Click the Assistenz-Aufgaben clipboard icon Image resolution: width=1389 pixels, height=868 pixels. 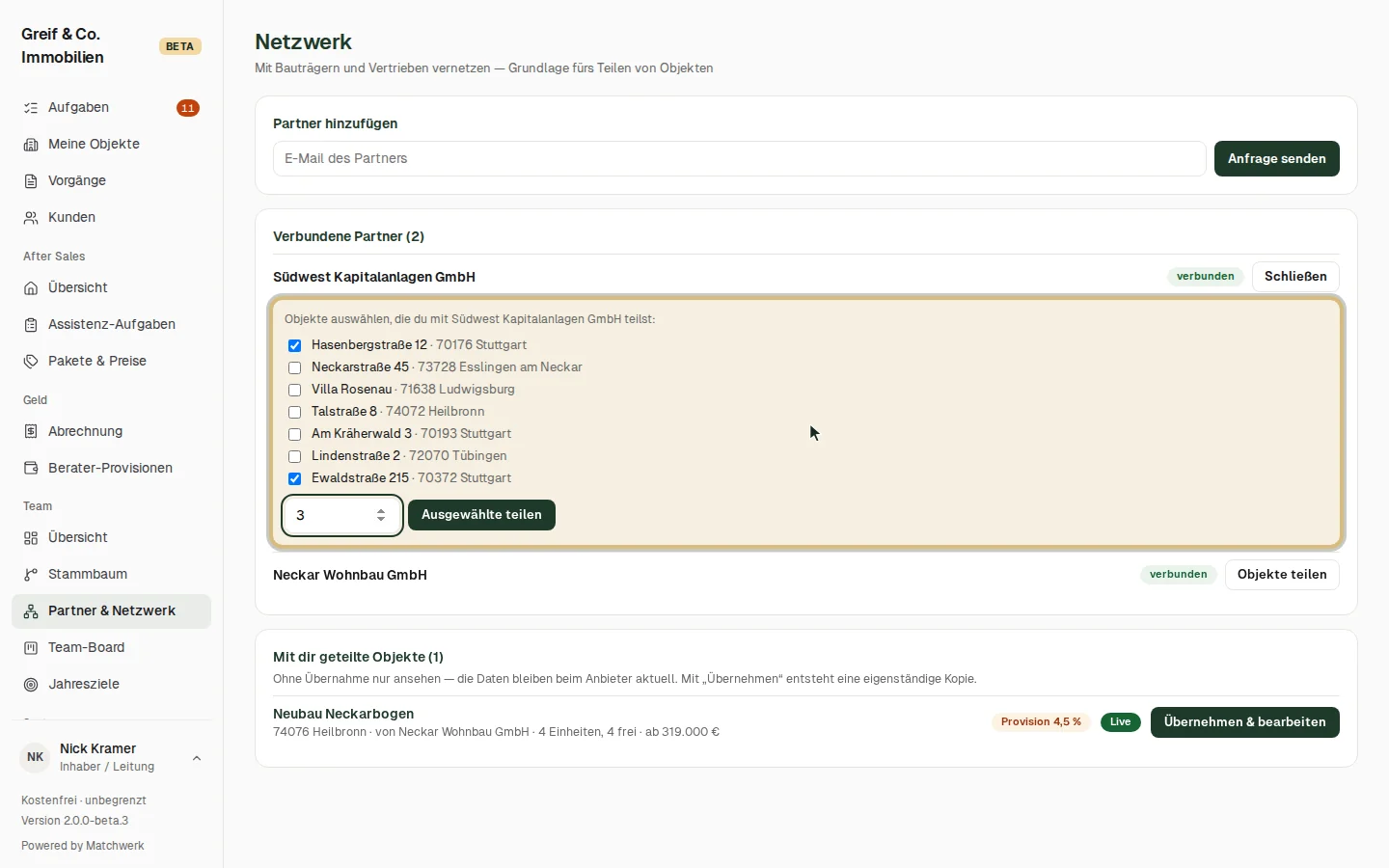[x=31, y=325]
